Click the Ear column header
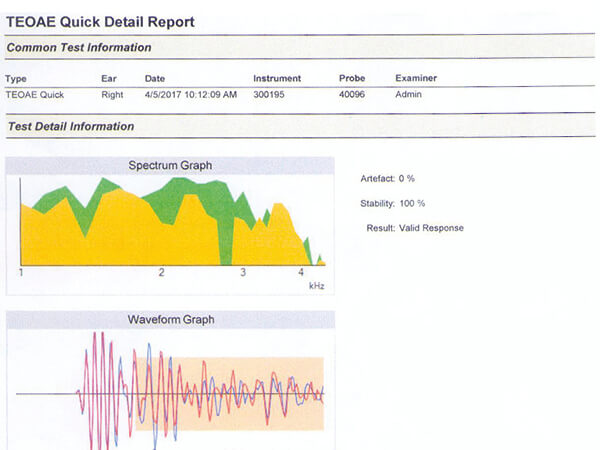Image resolution: width=600 pixels, height=450 pixels. click(109, 78)
